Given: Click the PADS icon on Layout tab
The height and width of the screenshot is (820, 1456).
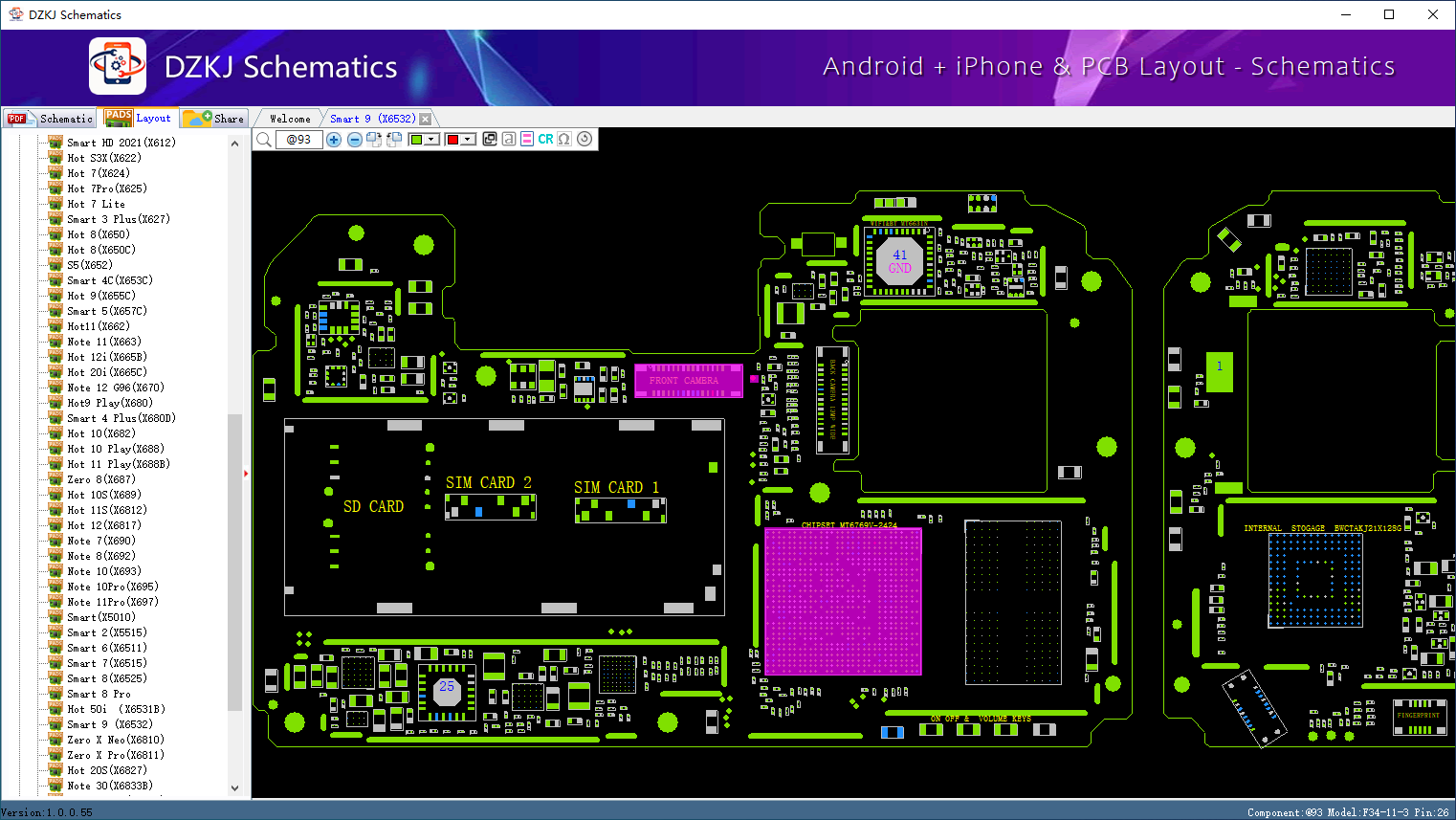Looking at the screenshot, I should pyautogui.click(x=119, y=118).
